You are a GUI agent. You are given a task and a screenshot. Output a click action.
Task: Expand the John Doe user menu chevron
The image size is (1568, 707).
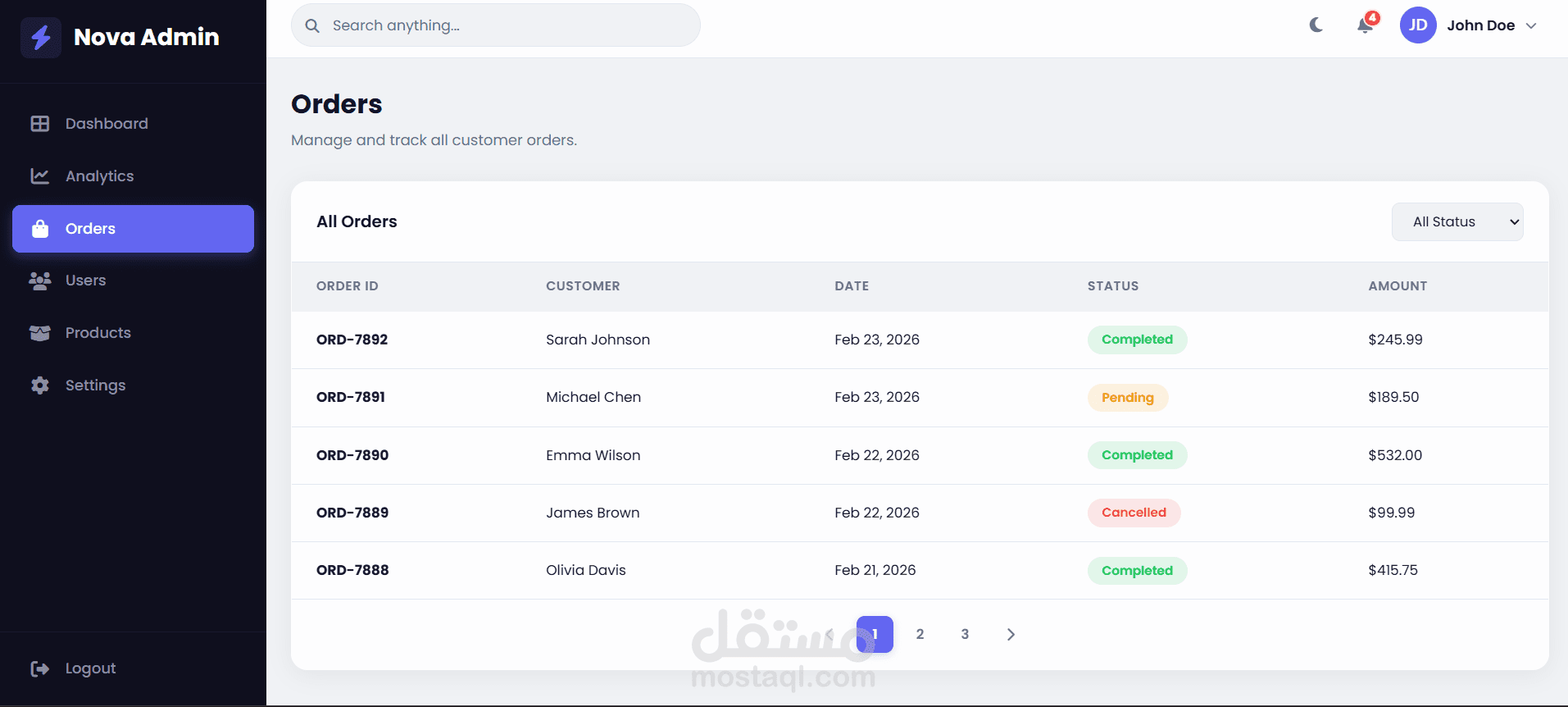click(x=1531, y=25)
